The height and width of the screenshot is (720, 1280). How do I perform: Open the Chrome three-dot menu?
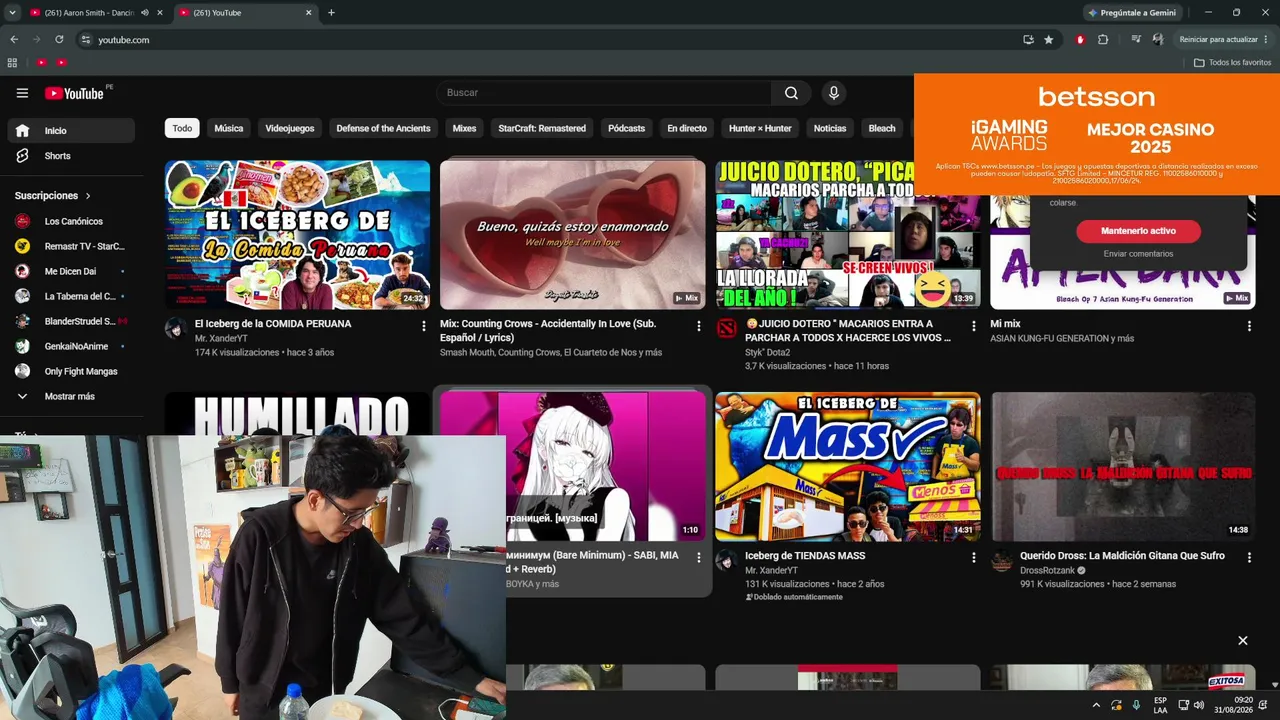pos(1266,40)
